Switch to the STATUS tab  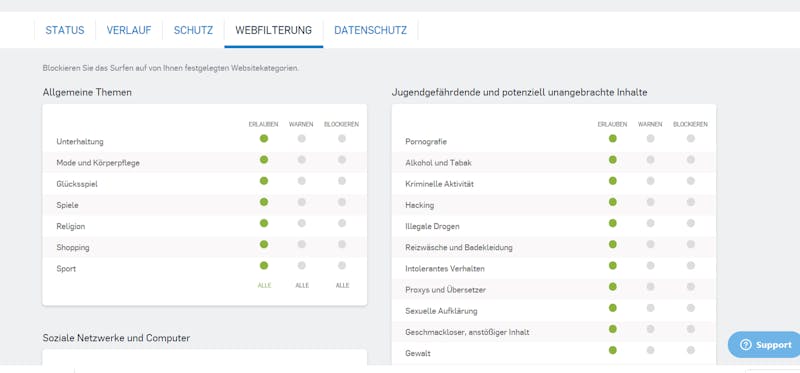tap(65, 30)
